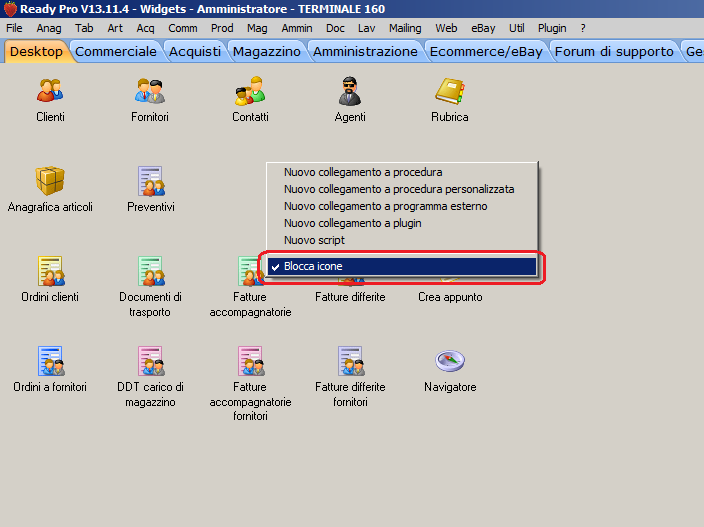Screen dimensions: 704x527
Task: Switch to the Commerciale tab
Action: click(x=116, y=52)
